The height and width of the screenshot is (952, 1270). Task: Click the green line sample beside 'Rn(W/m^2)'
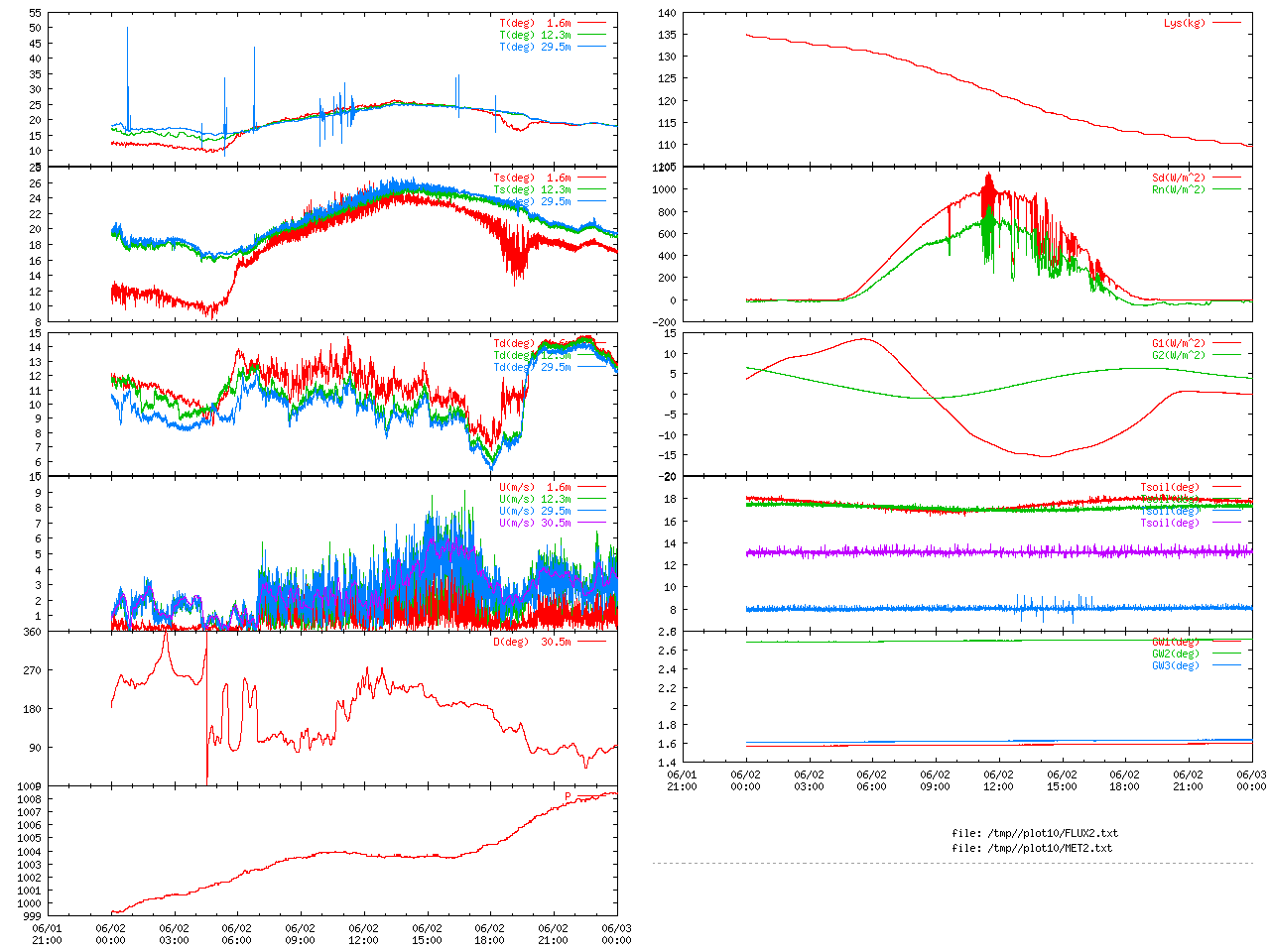(1226, 189)
